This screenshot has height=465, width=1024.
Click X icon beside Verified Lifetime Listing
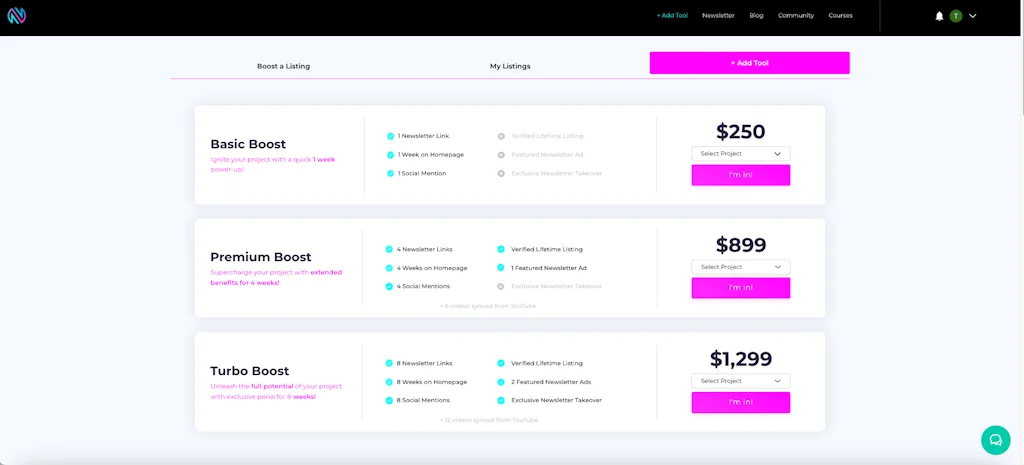(x=501, y=136)
